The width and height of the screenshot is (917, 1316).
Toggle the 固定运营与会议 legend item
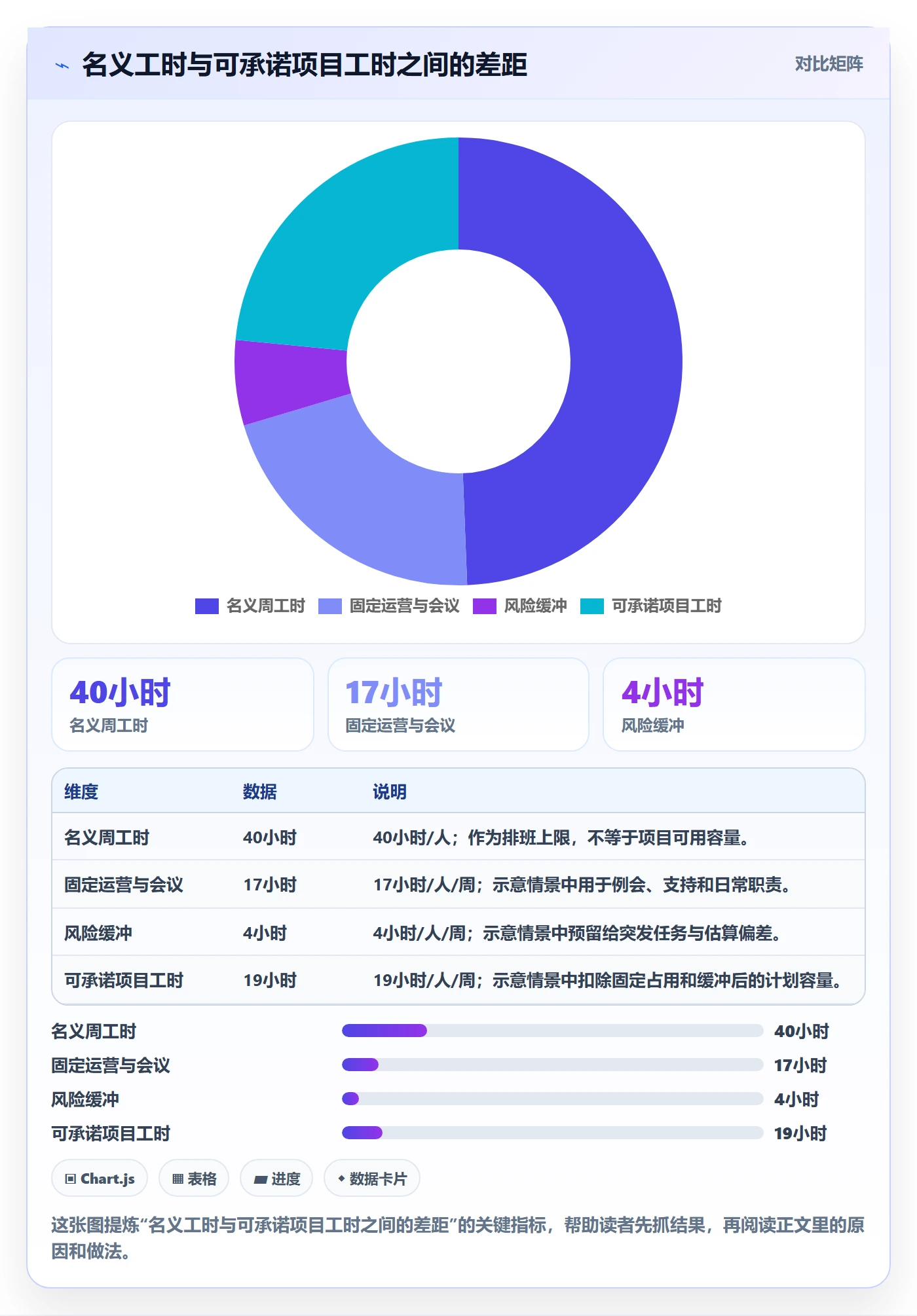click(389, 606)
